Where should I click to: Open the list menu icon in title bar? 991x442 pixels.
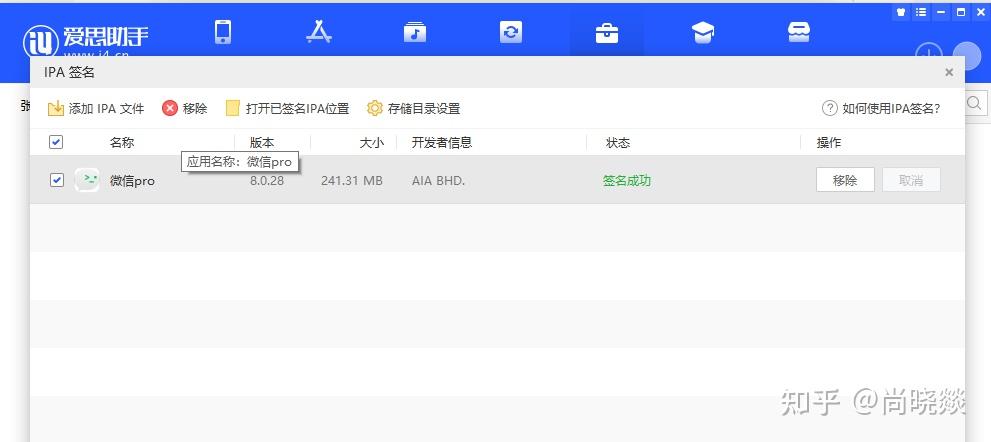click(x=921, y=12)
